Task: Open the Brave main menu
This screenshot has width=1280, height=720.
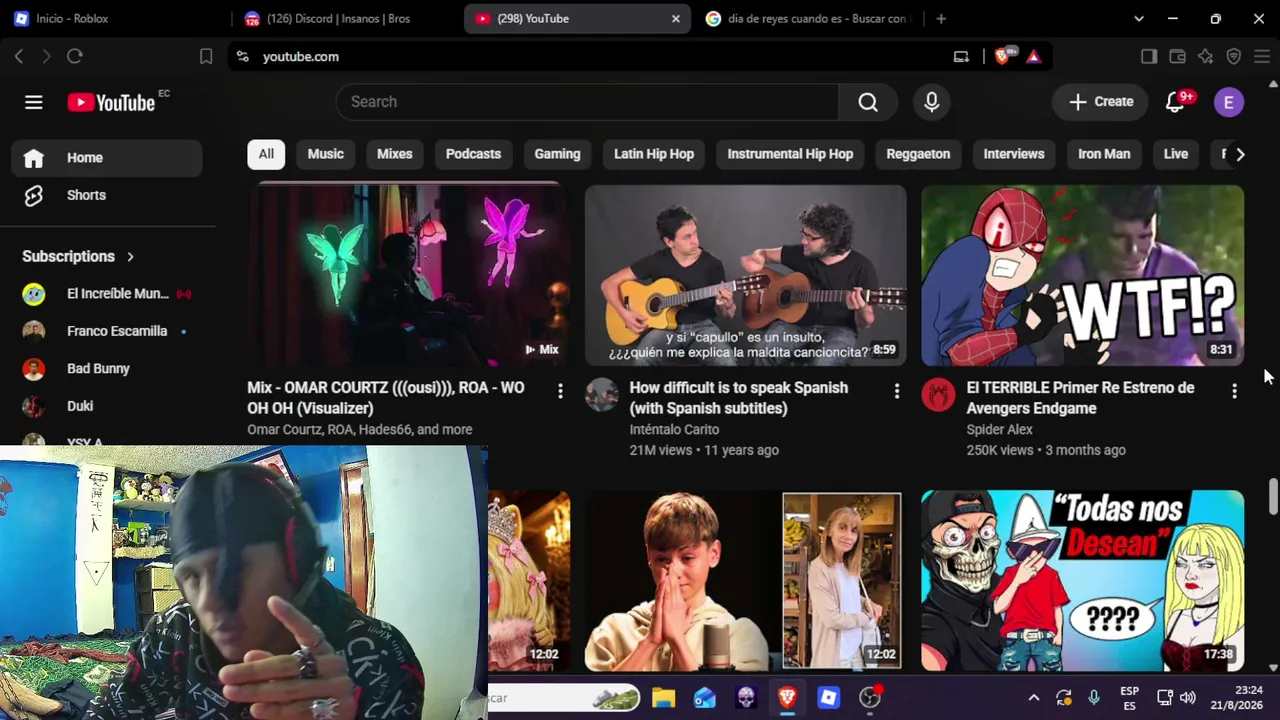Action: (1262, 57)
